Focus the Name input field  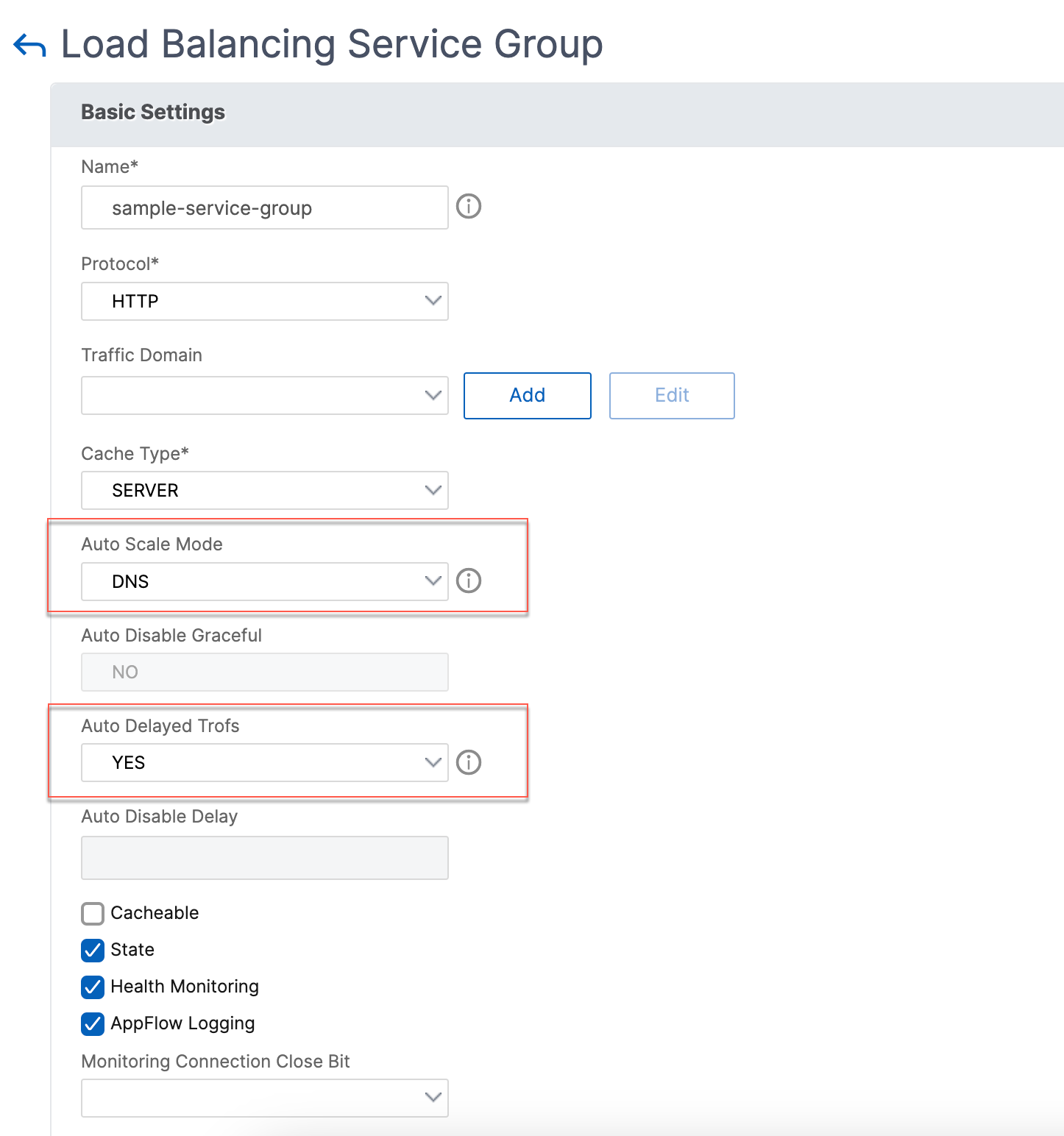pos(265,207)
